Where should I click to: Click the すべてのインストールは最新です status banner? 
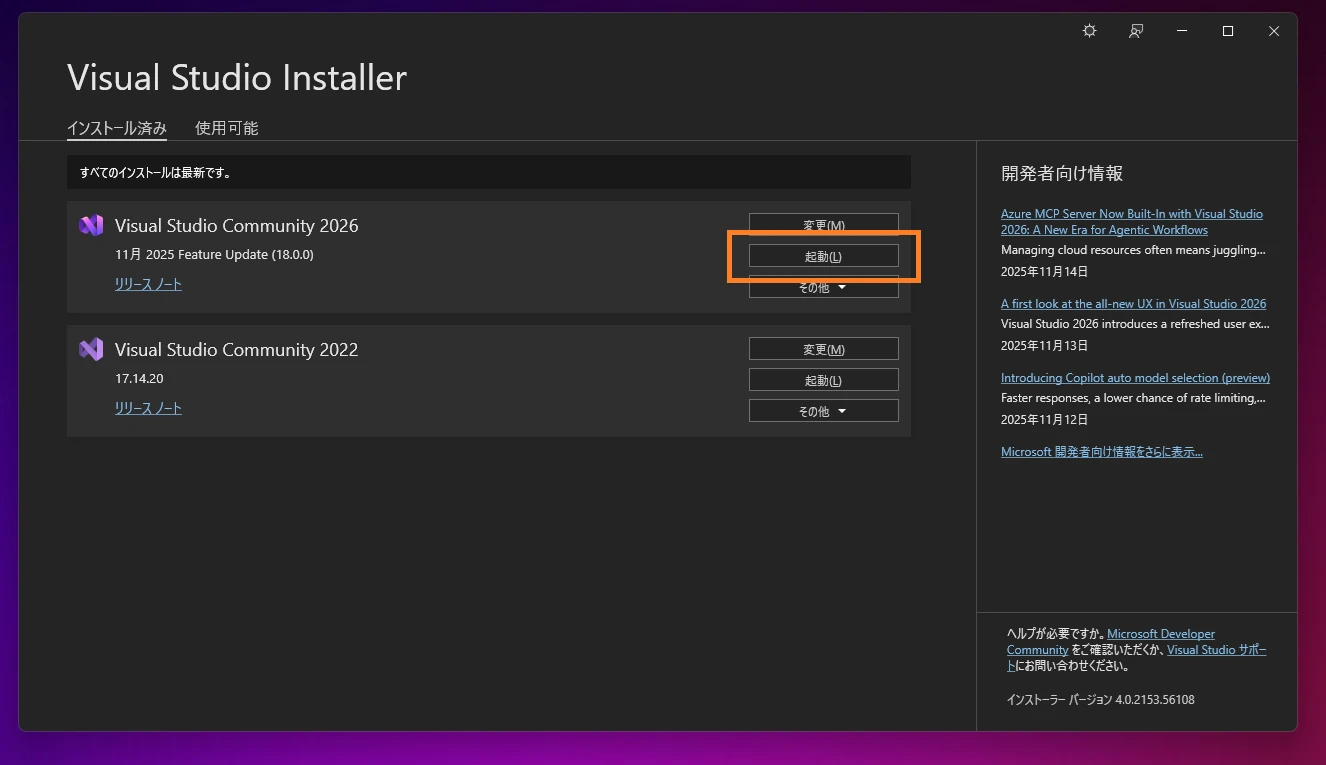[x=488, y=172]
